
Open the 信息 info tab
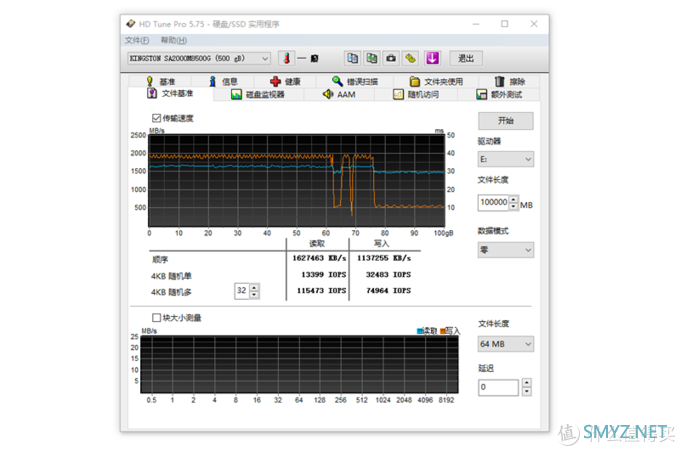click(223, 82)
